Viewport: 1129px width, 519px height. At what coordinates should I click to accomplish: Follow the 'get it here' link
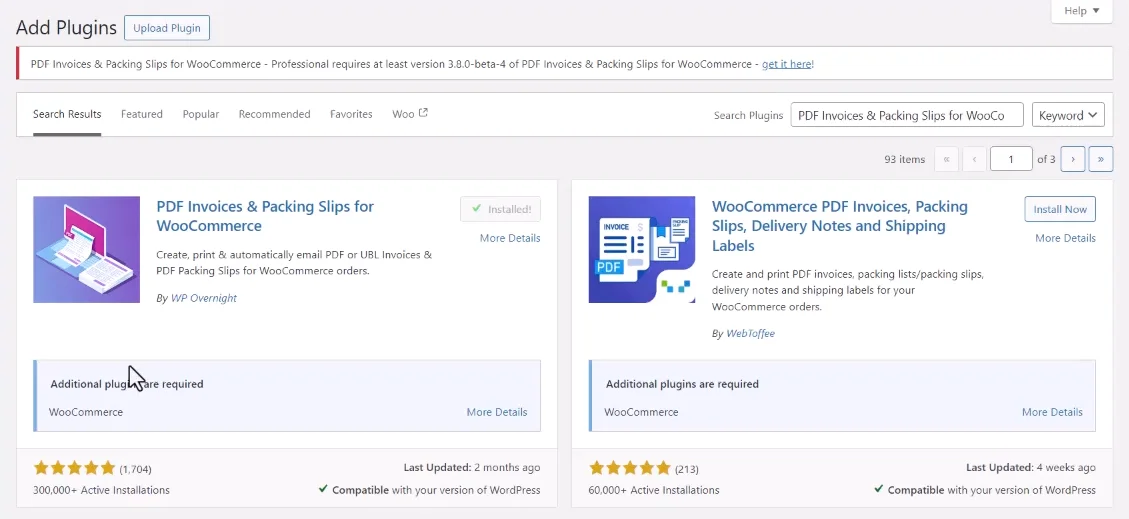786,64
